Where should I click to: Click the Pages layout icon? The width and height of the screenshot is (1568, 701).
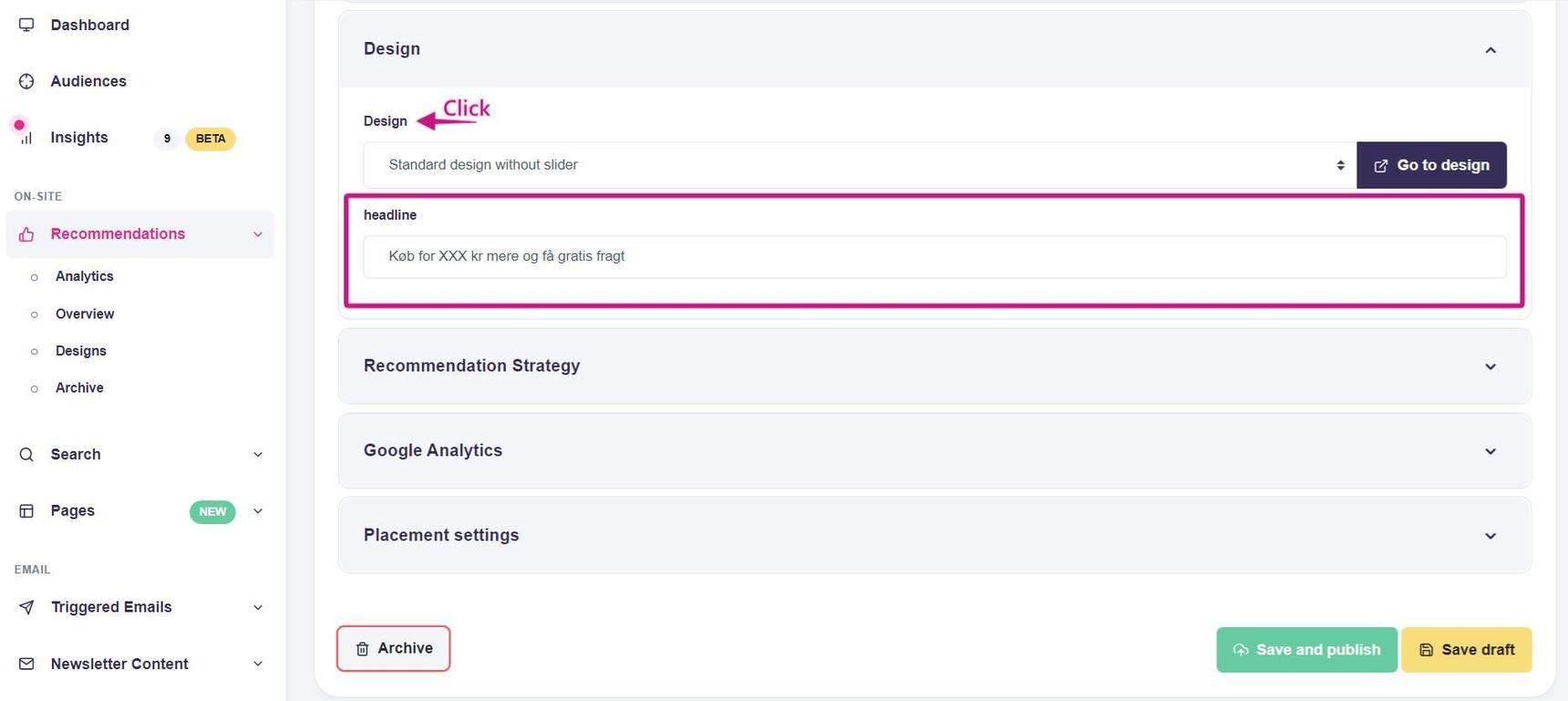[x=26, y=511]
